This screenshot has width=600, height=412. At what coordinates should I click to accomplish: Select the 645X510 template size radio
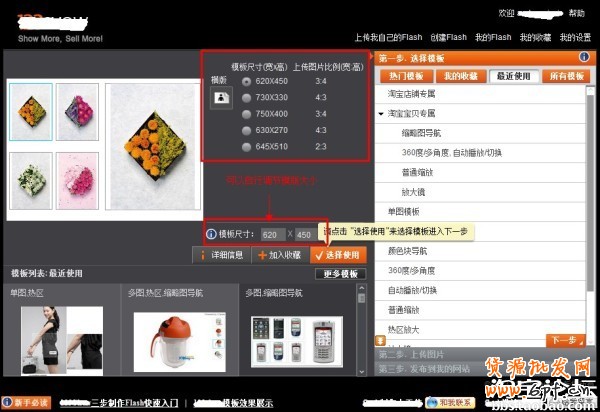246,147
